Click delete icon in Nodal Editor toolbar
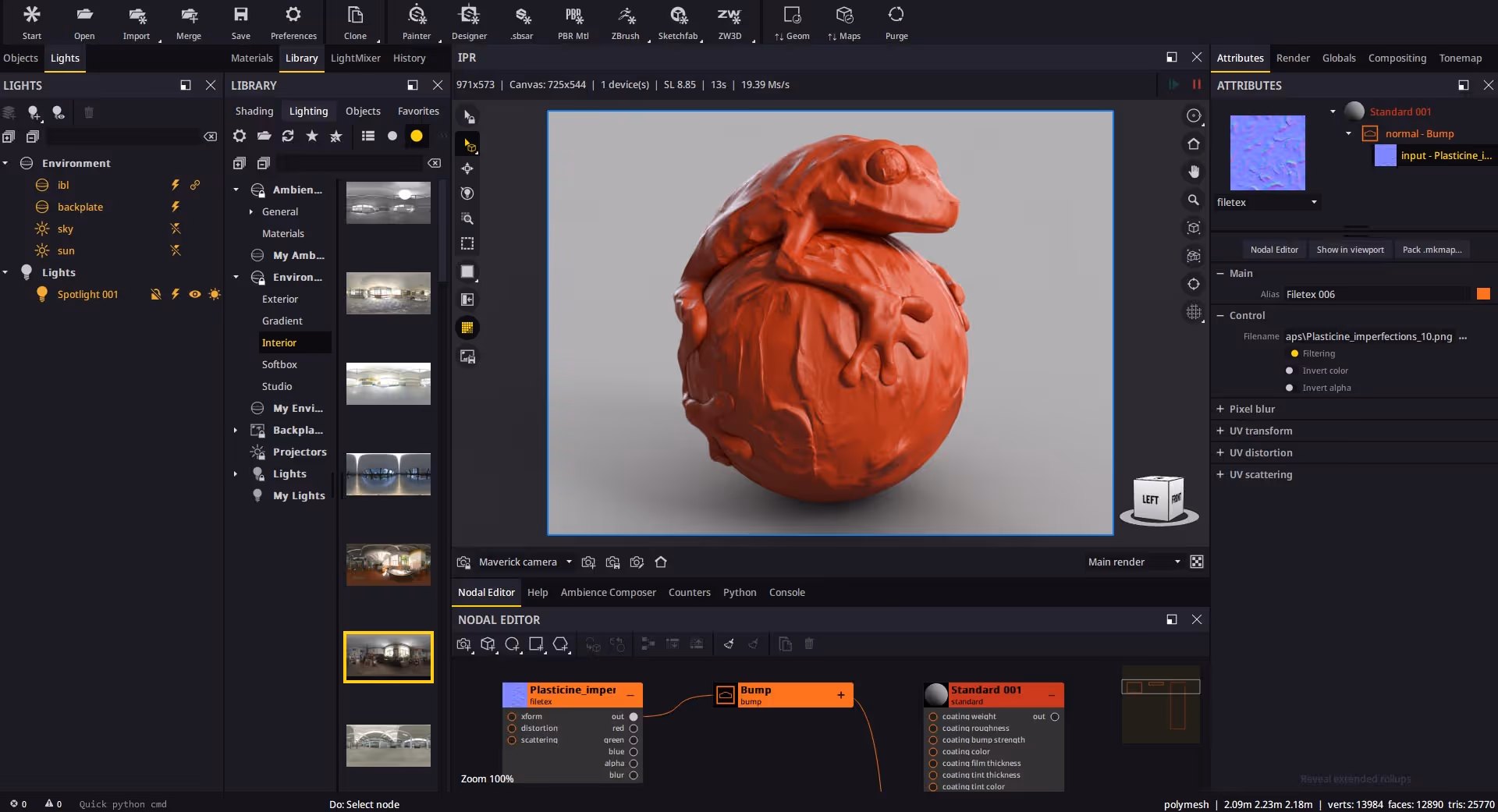 pos(809,644)
